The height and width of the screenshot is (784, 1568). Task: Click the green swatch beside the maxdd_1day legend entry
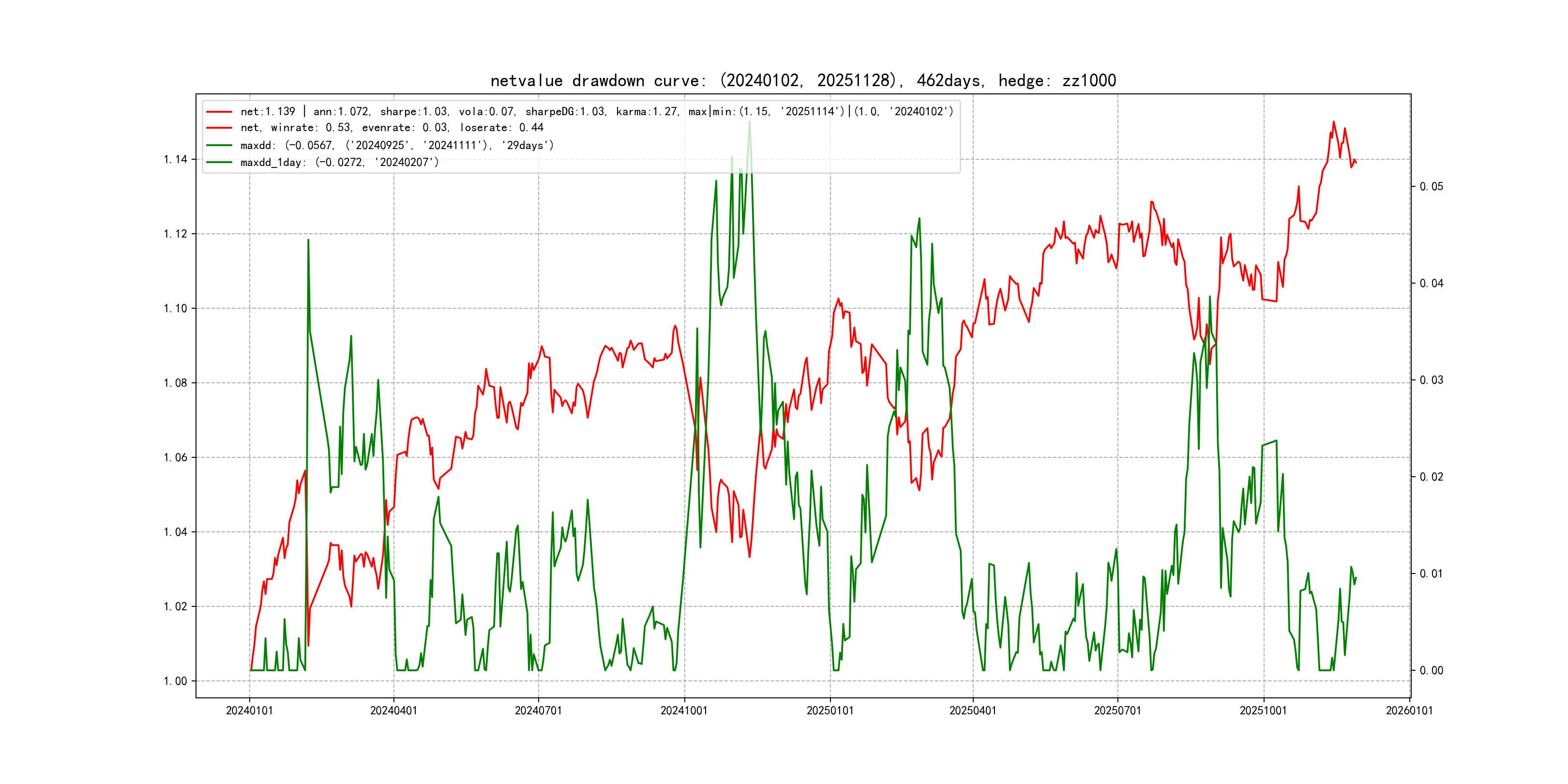tap(219, 163)
